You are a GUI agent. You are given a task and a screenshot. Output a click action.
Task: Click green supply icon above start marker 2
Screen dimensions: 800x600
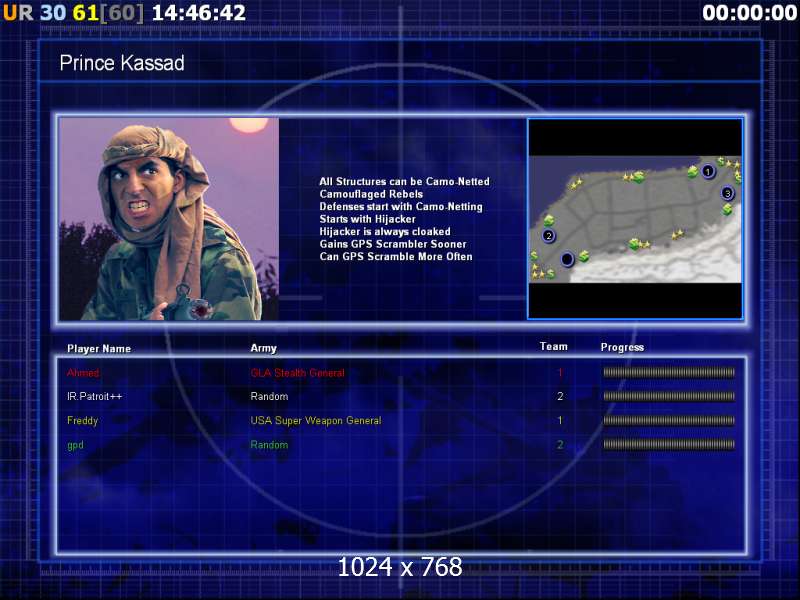point(549,220)
